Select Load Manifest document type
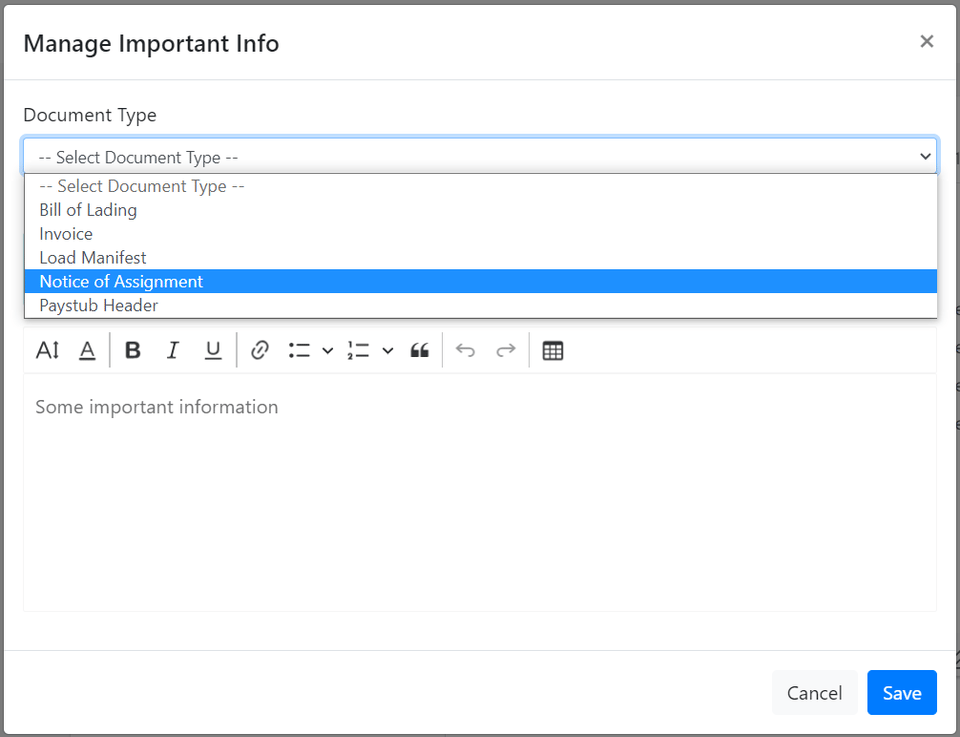Viewport: 960px width, 737px height. click(481, 258)
